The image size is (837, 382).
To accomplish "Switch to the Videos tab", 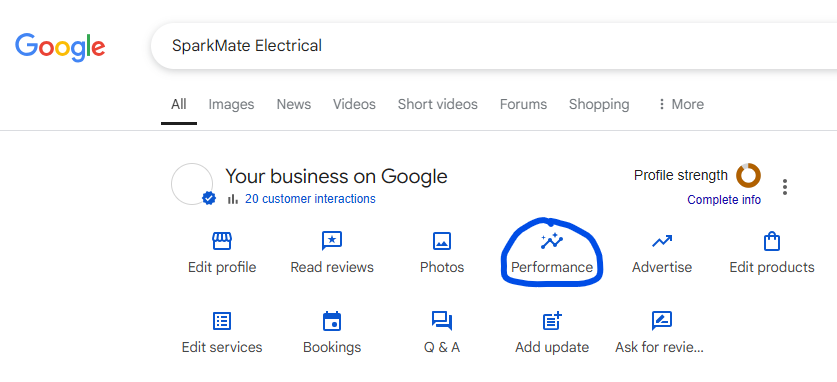I will [x=354, y=104].
